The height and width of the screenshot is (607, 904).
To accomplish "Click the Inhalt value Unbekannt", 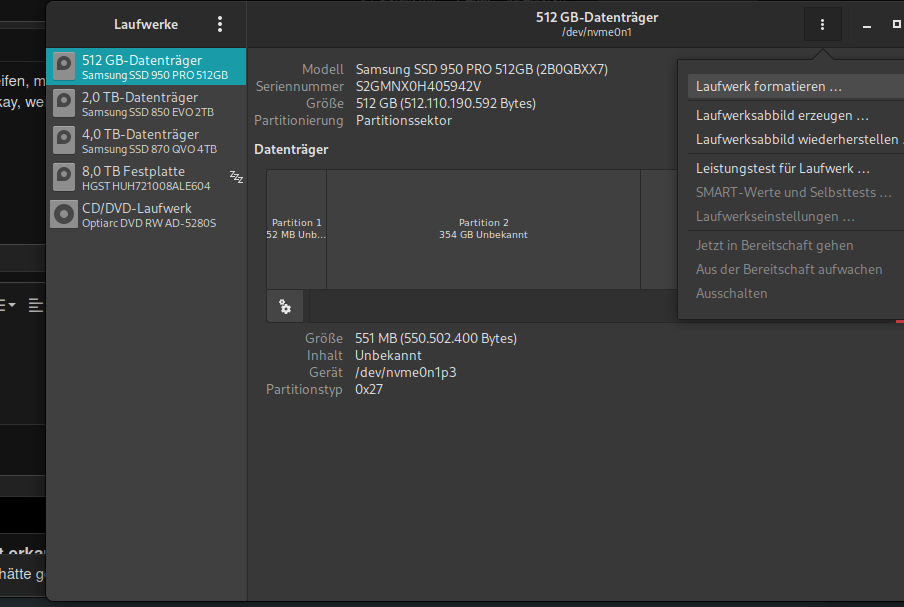I will [x=388, y=356].
